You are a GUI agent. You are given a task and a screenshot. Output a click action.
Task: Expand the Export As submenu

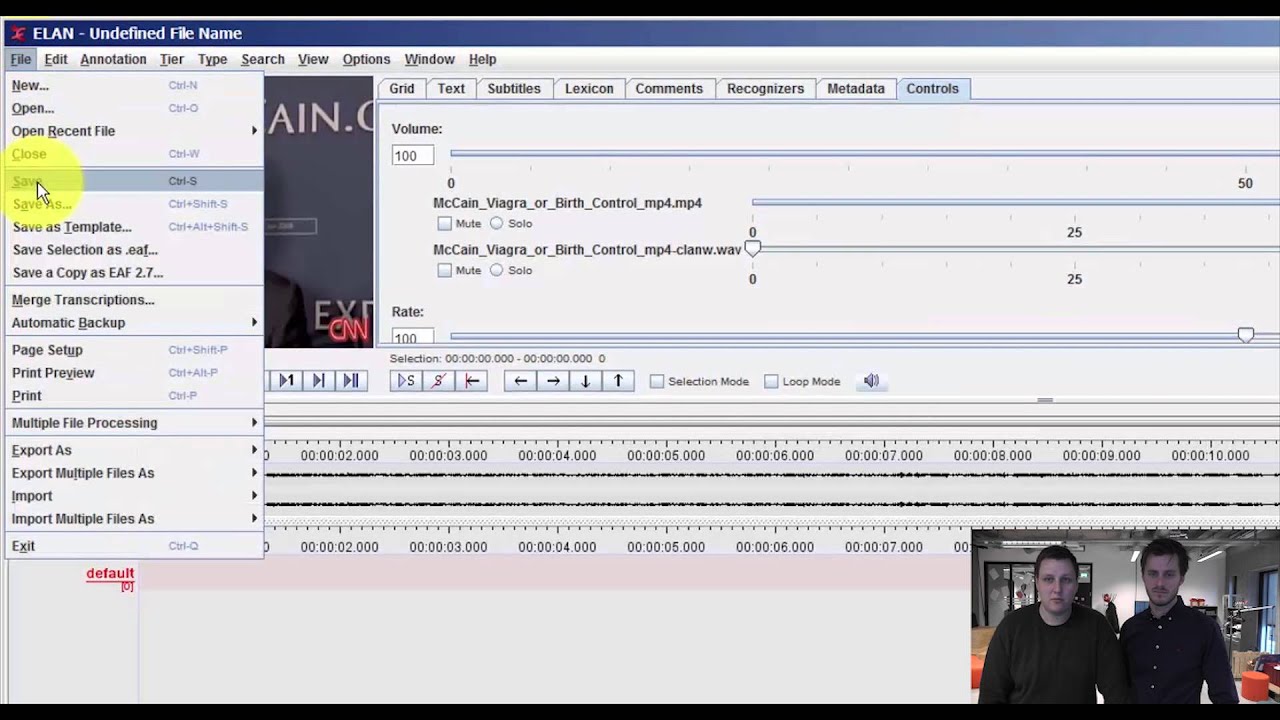134,450
